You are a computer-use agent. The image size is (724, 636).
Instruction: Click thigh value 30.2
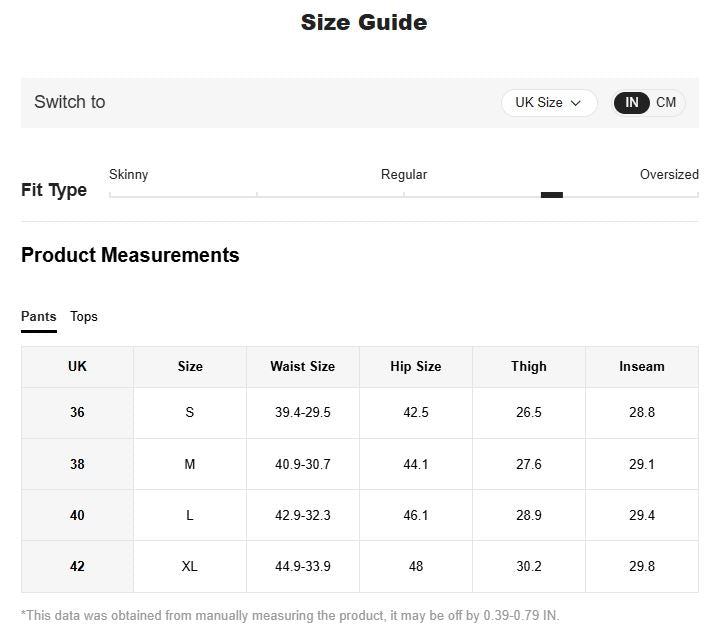[x=529, y=567]
